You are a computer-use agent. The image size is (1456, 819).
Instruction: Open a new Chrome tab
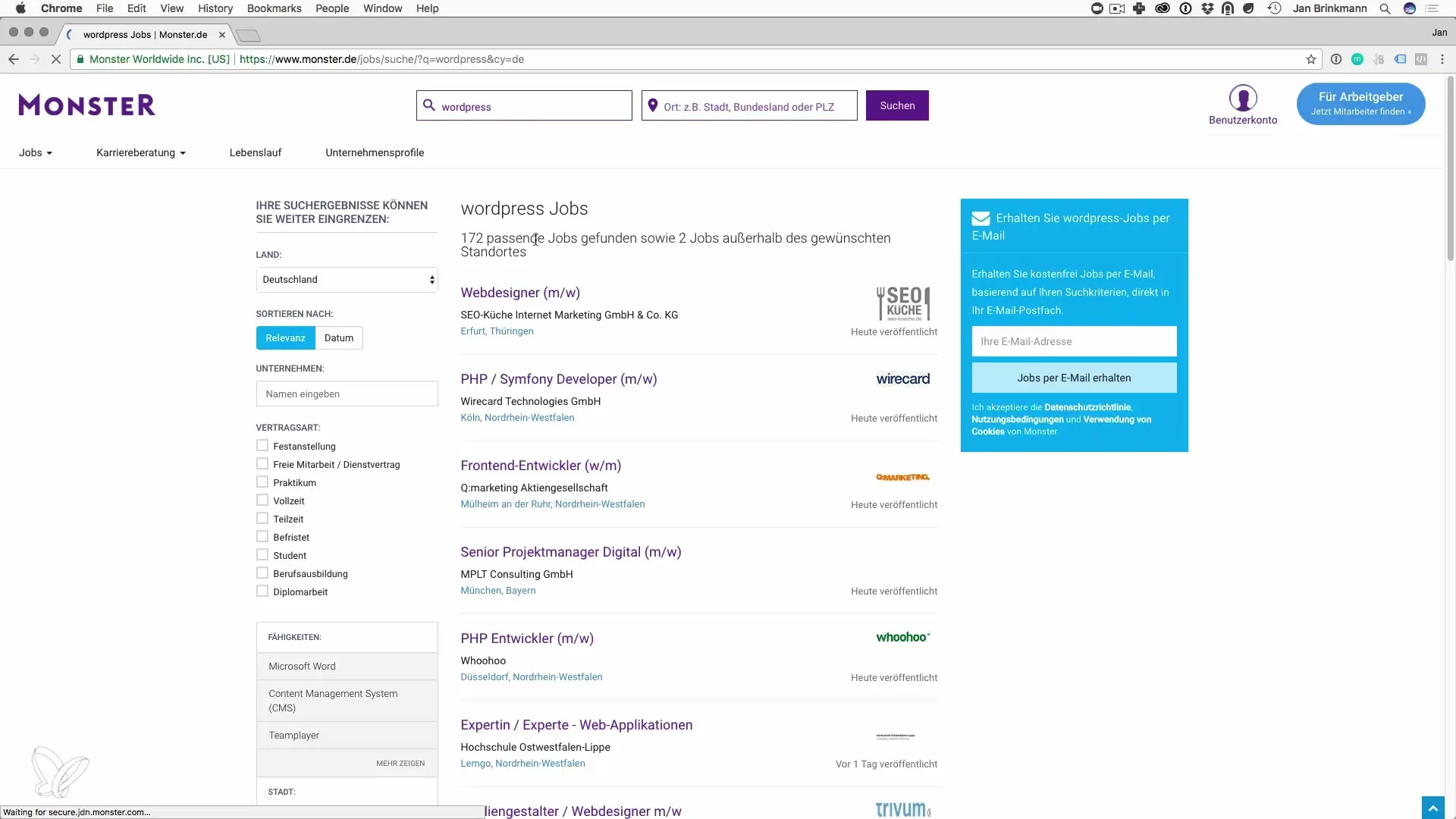248,36
